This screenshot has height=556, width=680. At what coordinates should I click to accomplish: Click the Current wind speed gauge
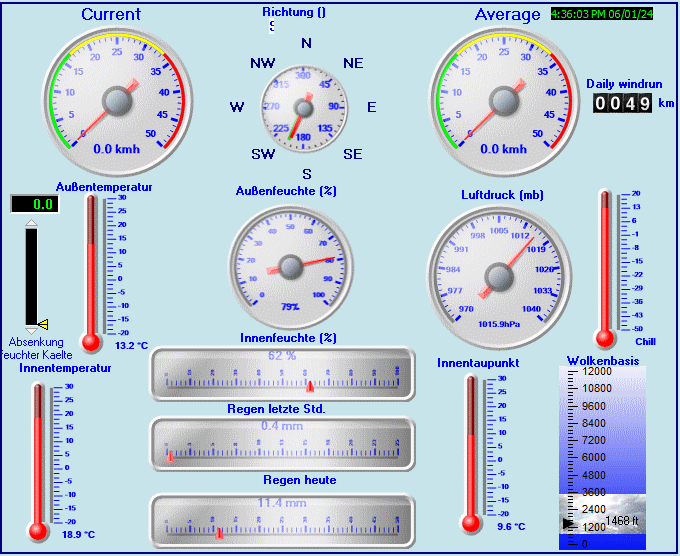click(x=117, y=101)
